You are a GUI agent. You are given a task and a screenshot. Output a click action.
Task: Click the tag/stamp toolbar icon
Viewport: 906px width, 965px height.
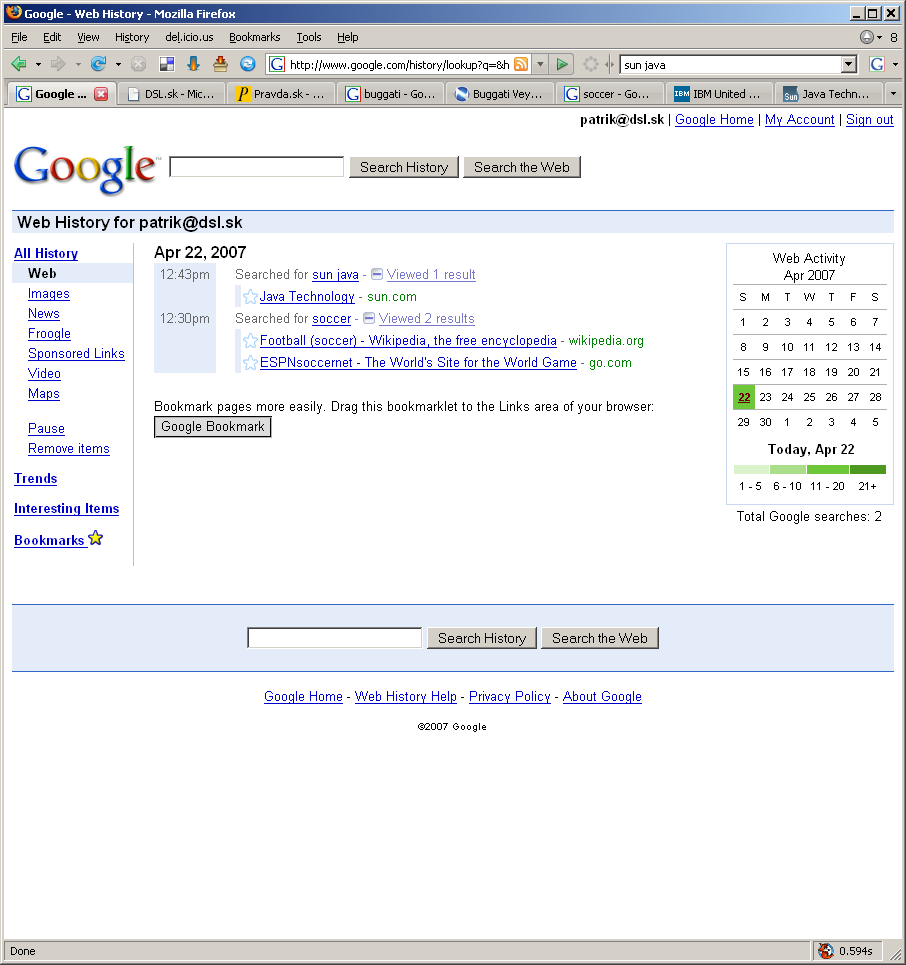[220, 64]
